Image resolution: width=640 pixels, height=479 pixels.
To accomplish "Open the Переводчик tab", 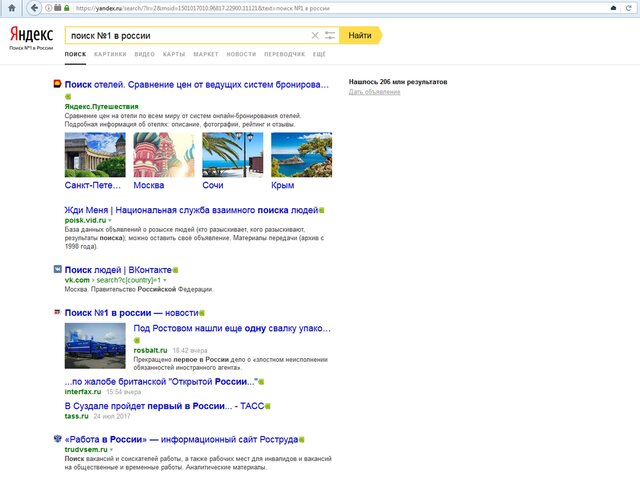I will tap(284, 54).
